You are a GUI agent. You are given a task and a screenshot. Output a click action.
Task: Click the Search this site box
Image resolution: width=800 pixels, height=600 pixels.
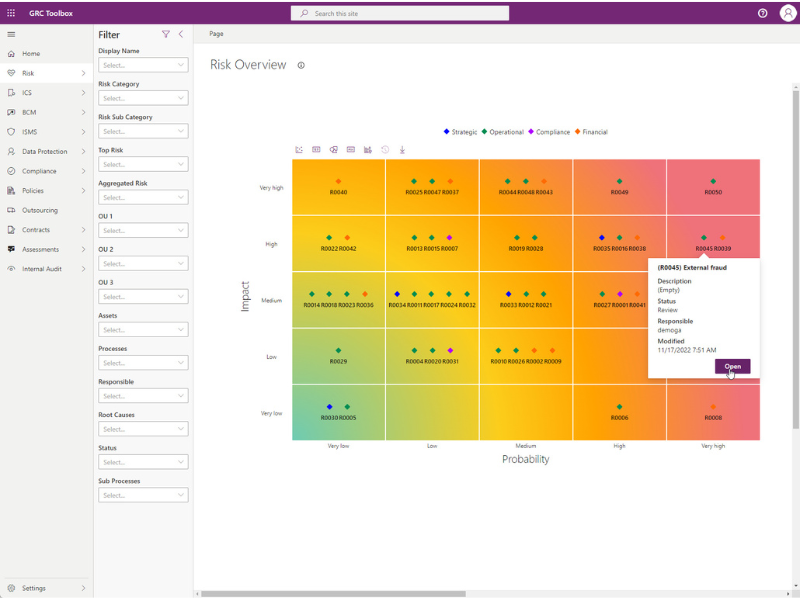pyautogui.click(x=400, y=13)
